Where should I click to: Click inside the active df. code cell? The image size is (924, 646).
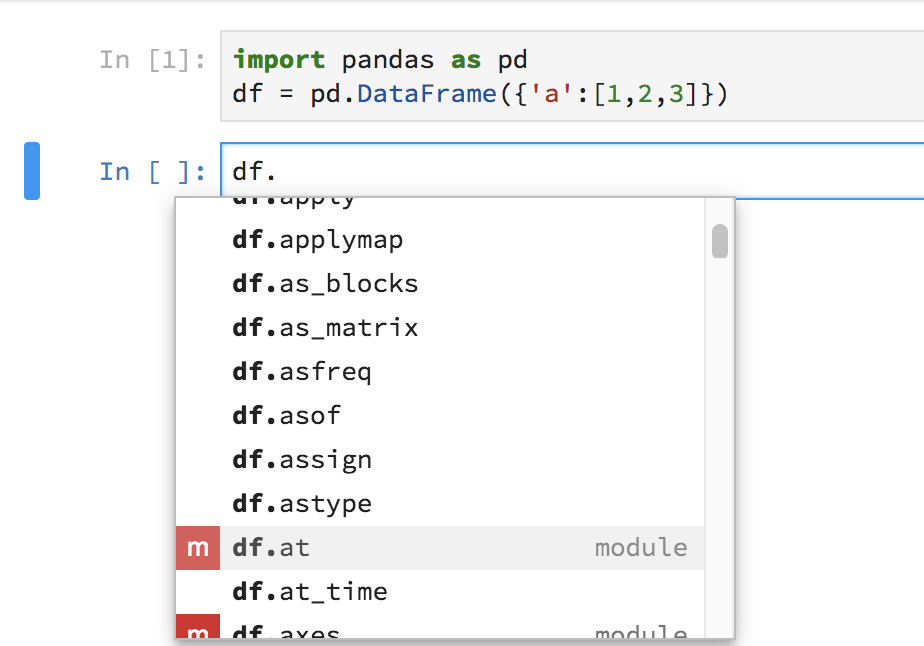coord(572,172)
